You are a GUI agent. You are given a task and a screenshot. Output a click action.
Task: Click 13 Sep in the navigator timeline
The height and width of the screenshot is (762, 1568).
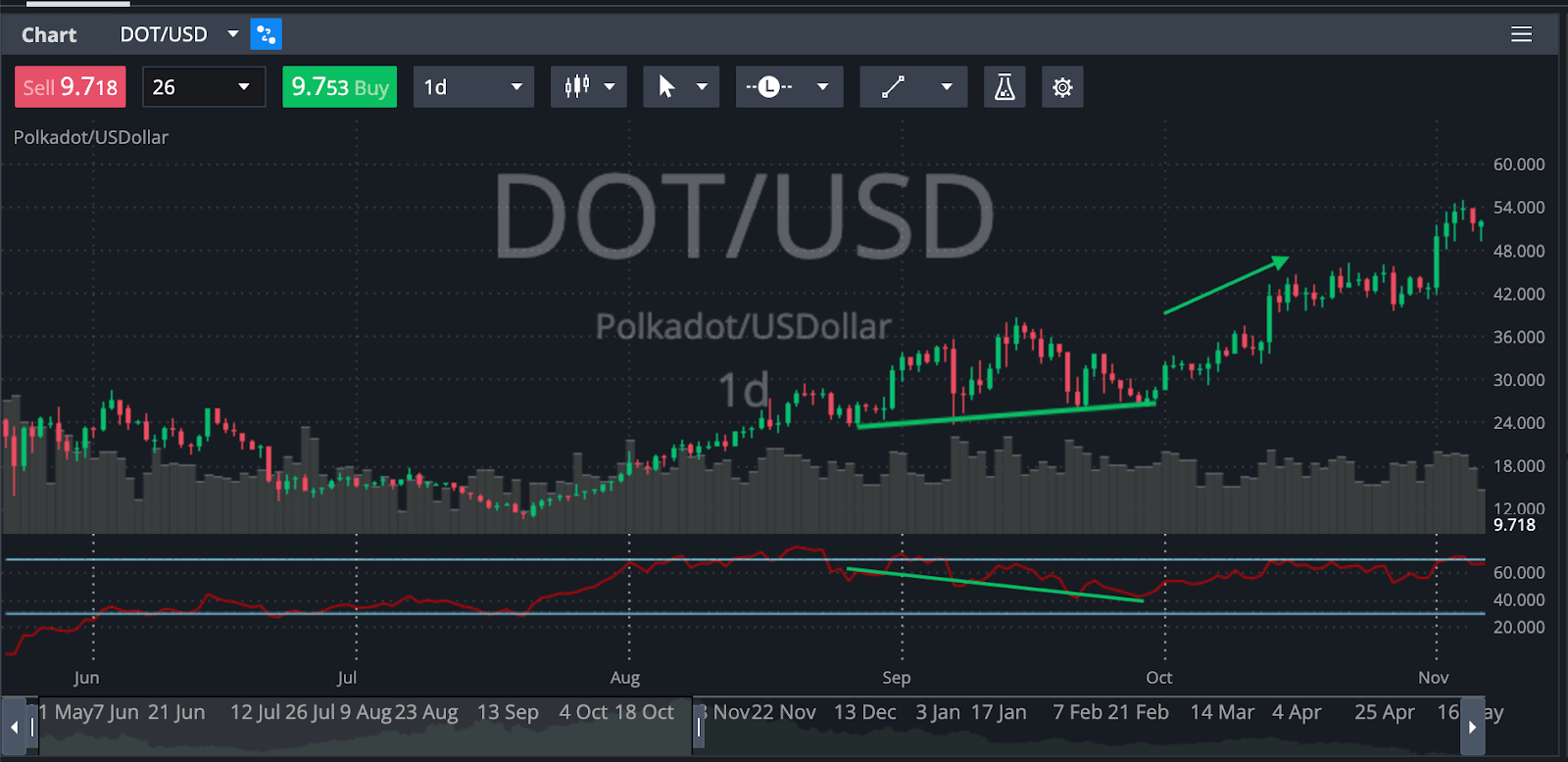tap(508, 712)
